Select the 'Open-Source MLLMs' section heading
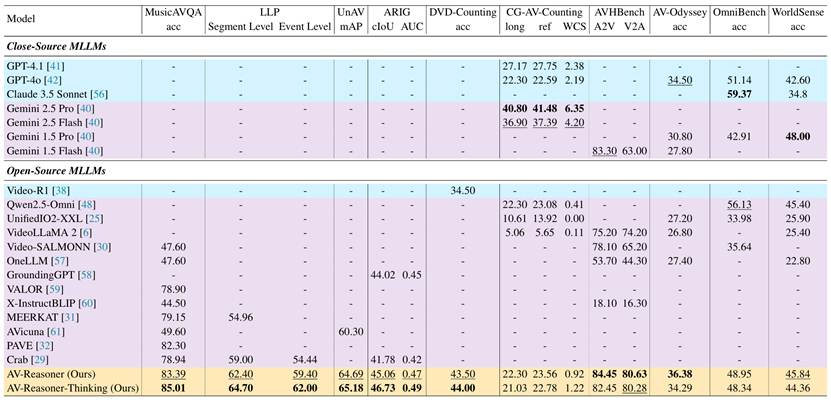 (55, 171)
